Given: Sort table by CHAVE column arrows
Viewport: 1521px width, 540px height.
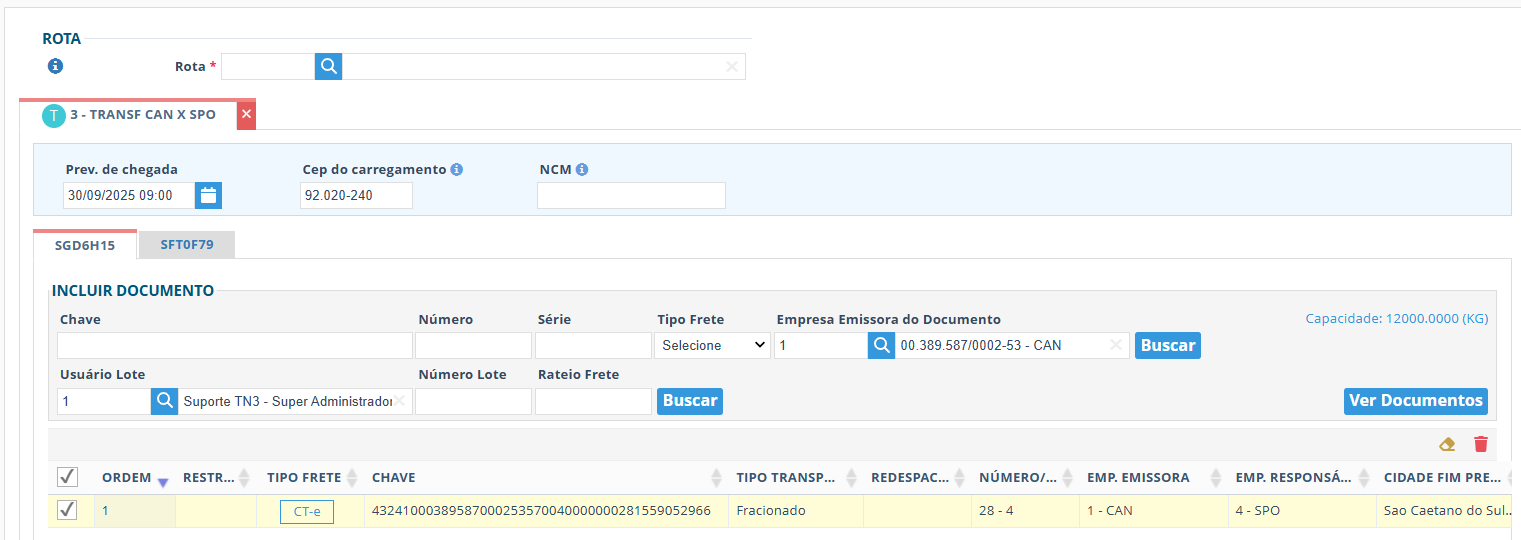Looking at the screenshot, I should (x=716, y=478).
